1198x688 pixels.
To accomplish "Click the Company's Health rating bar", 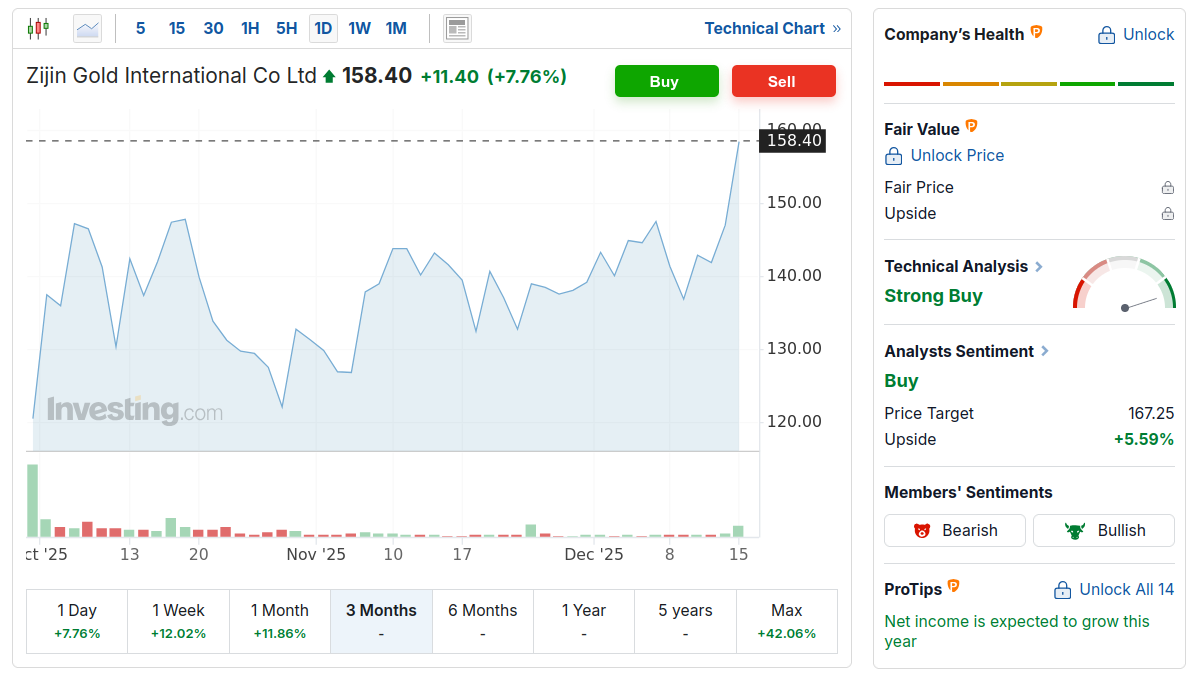I will (1029, 84).
